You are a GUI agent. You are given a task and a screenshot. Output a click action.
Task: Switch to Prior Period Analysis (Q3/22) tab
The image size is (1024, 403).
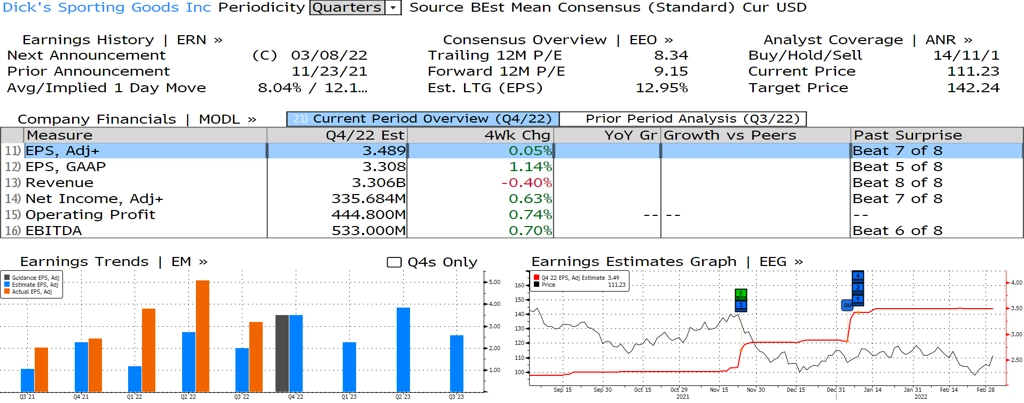pos(684,119)
